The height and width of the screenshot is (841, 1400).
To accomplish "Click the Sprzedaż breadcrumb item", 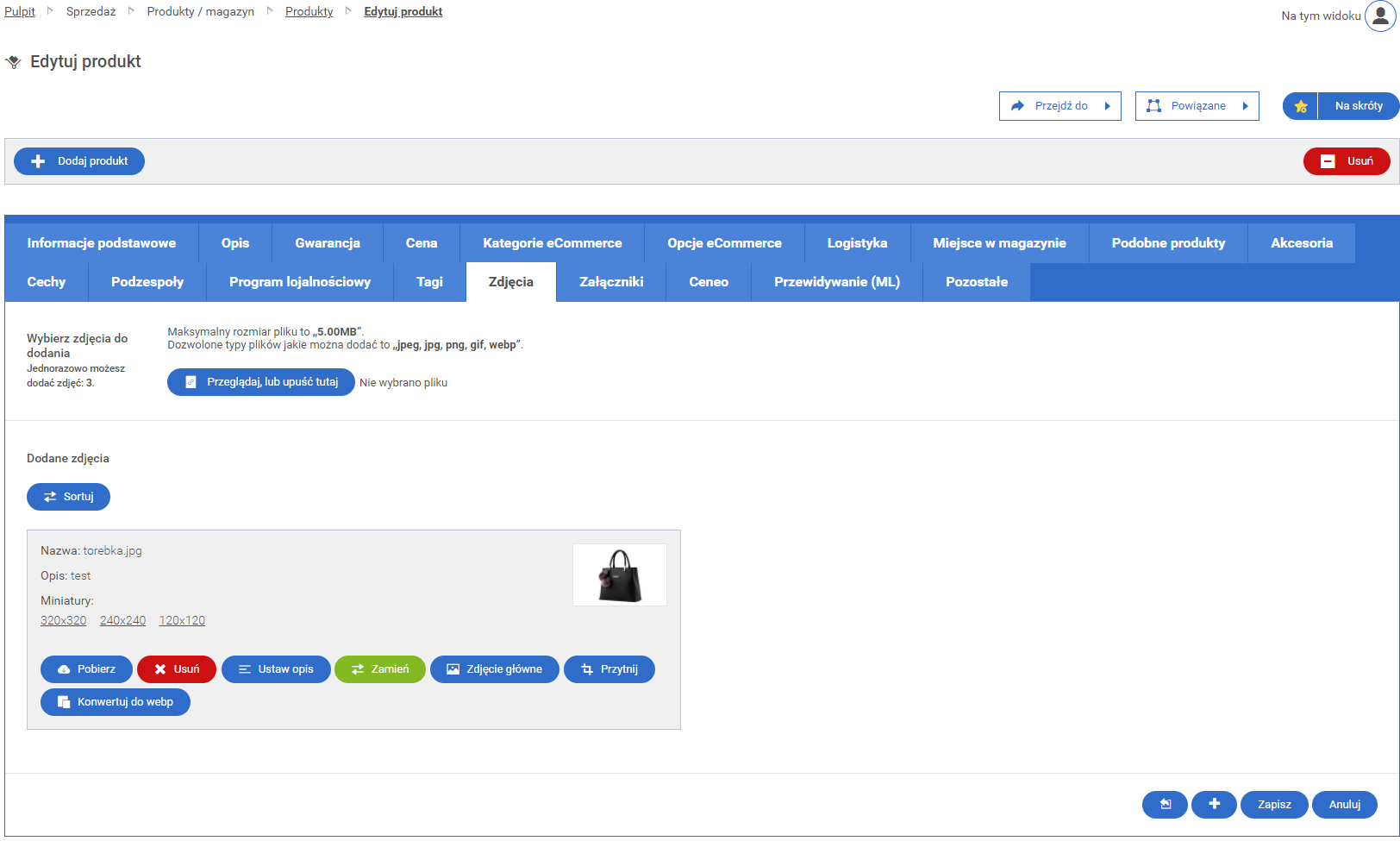I will click(x=91, y=11).
